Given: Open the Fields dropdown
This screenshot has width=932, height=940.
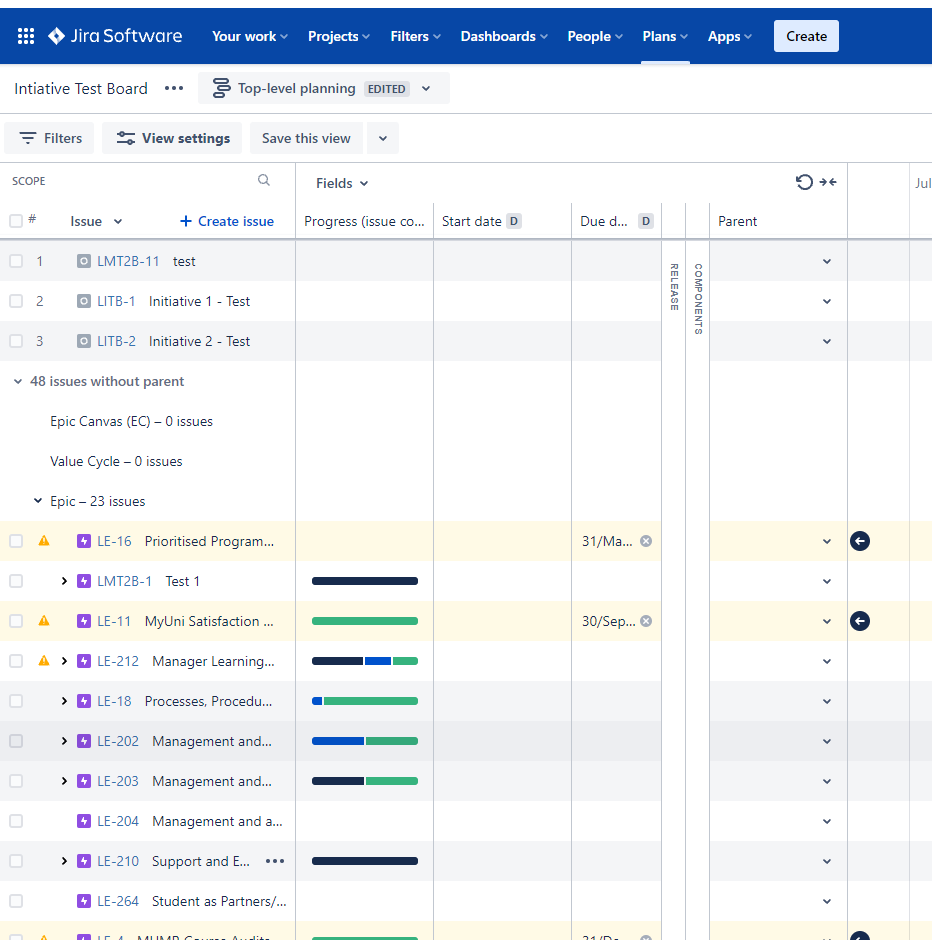Looking at the screenshot, I should point(342,183).
